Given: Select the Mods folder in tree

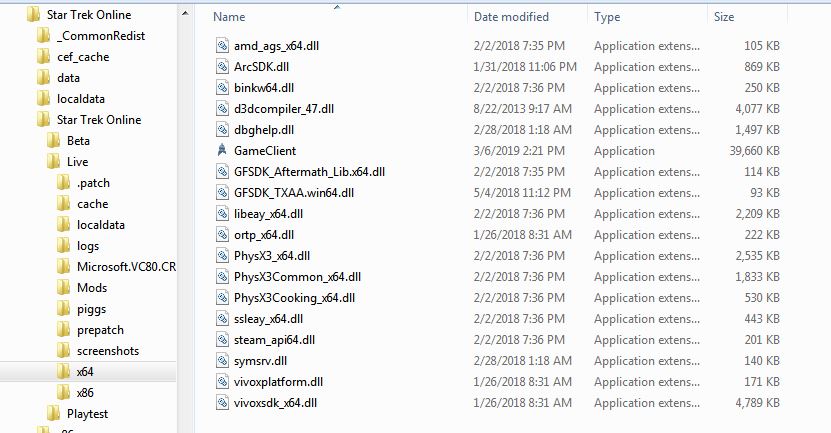Looking at the screenshot, I should pos(92,287).
